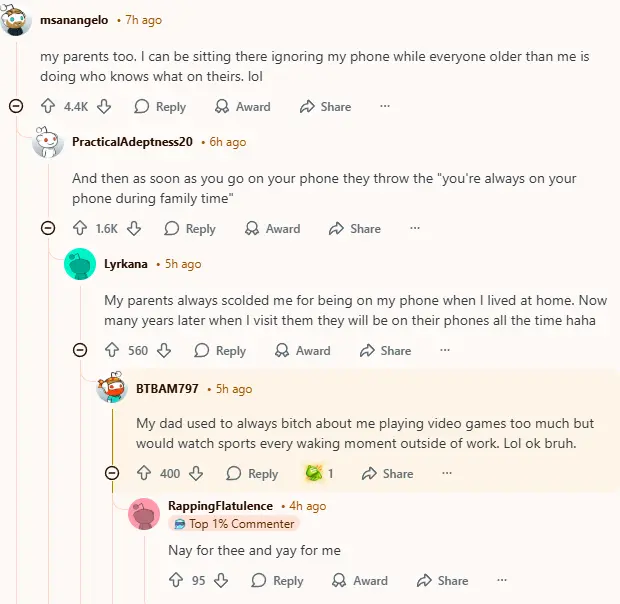
Task: Downvote Lyrkana's comment with 560 votes
Action: tap(164, 351)
